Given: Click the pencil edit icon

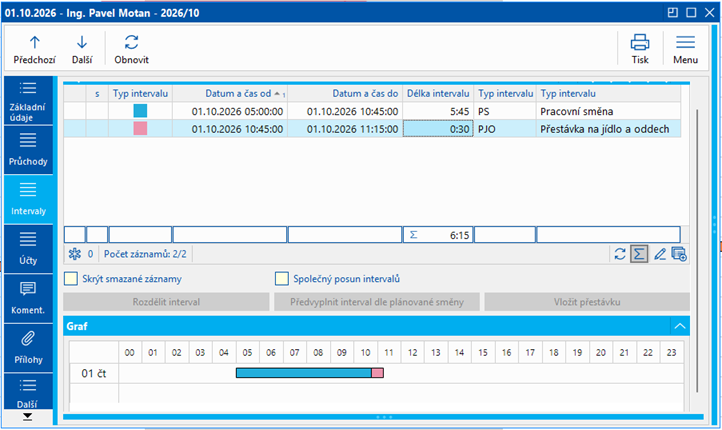Looking at the screenshot, I should pos(660,254).
